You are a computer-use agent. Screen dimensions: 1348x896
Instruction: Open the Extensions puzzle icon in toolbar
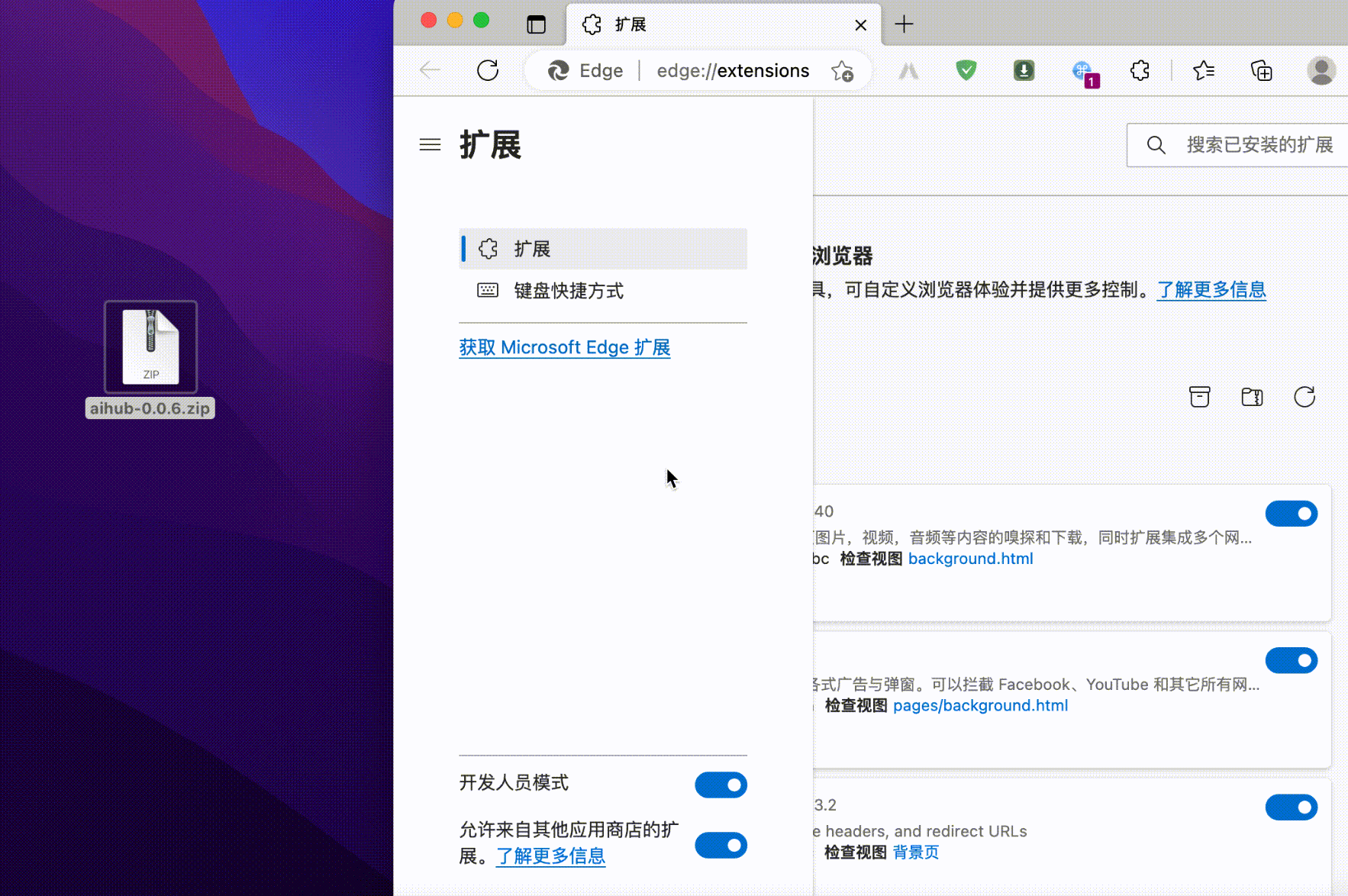(1140, 70)
